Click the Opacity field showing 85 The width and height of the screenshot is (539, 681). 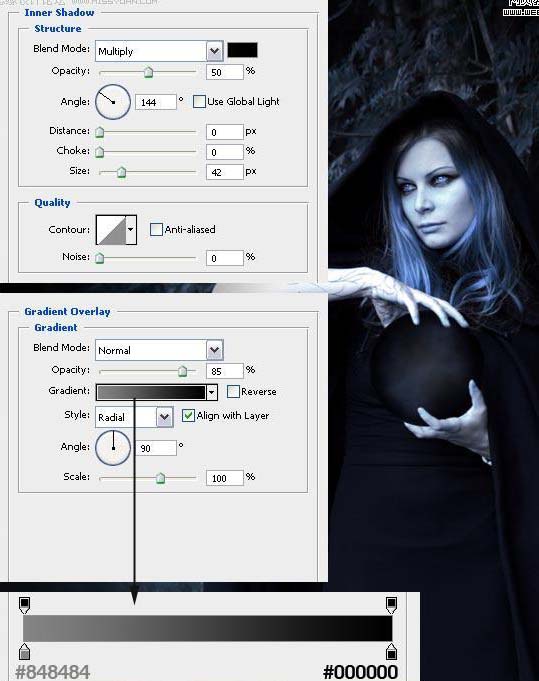225,371
